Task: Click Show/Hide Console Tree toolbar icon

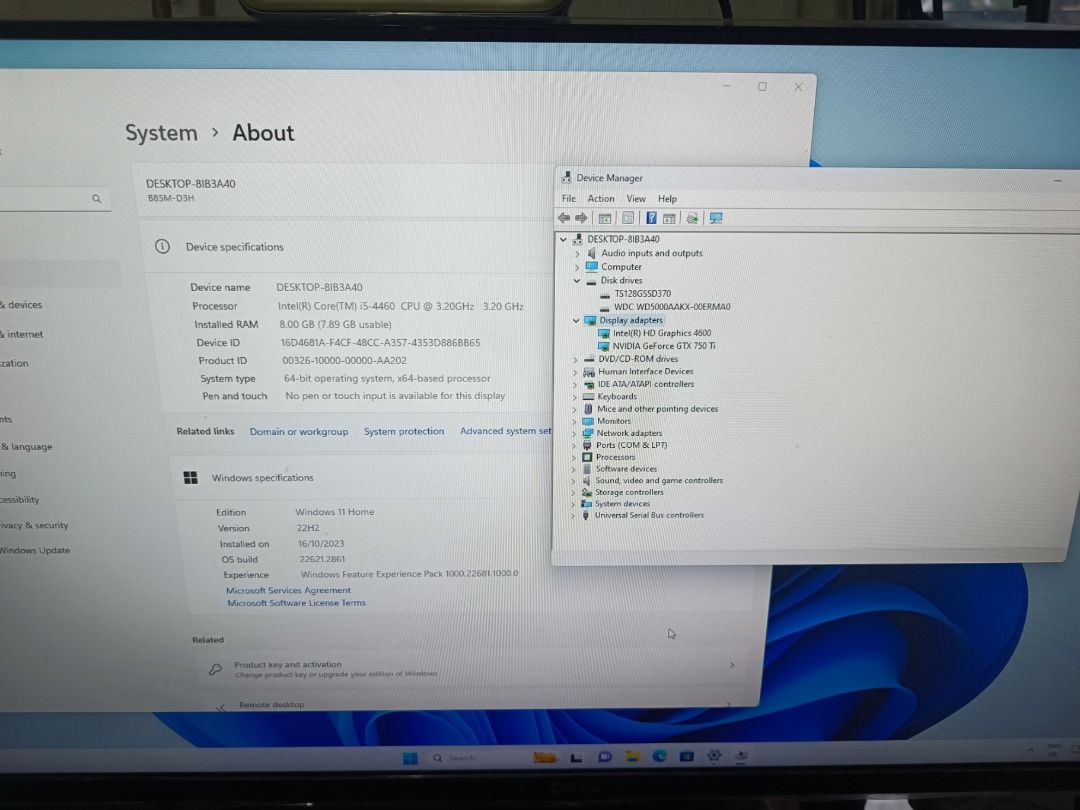Action: pos(605,218)
